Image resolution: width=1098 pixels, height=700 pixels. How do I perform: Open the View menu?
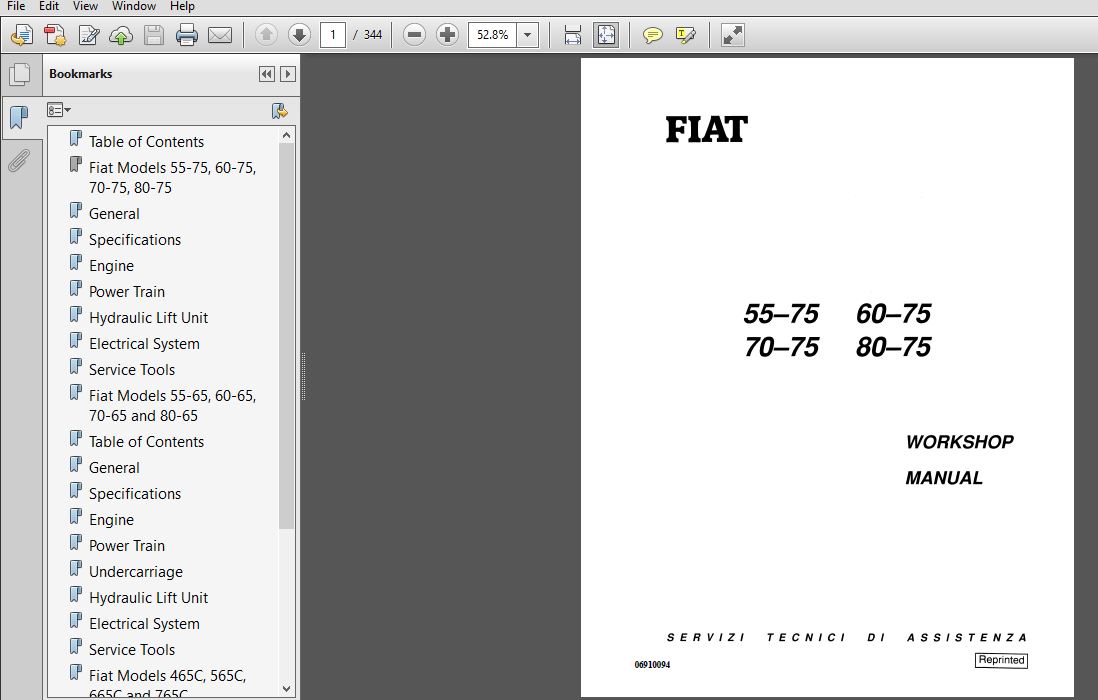(85, 6)
